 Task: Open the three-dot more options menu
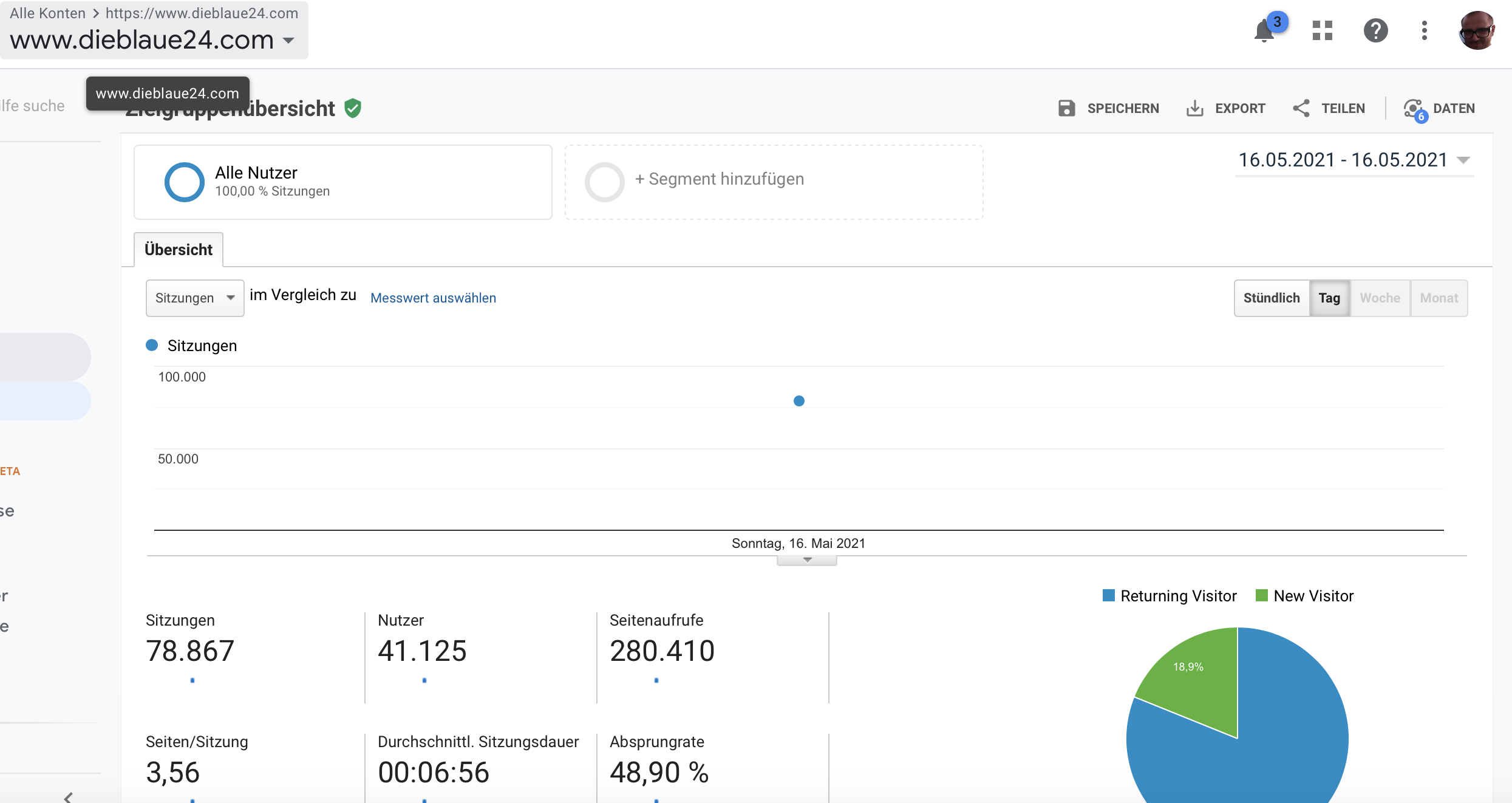tap(1424, 30)
